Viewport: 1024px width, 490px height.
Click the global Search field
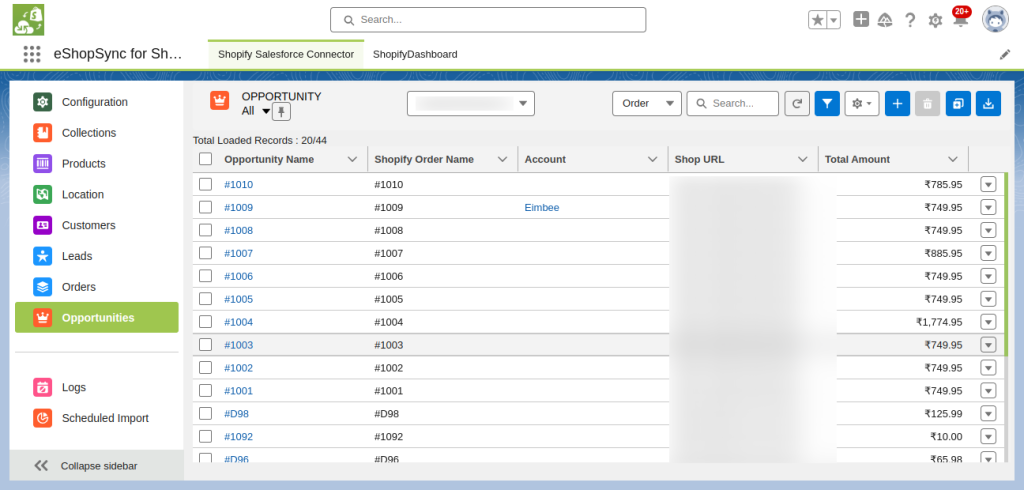[x=488, y=20]
